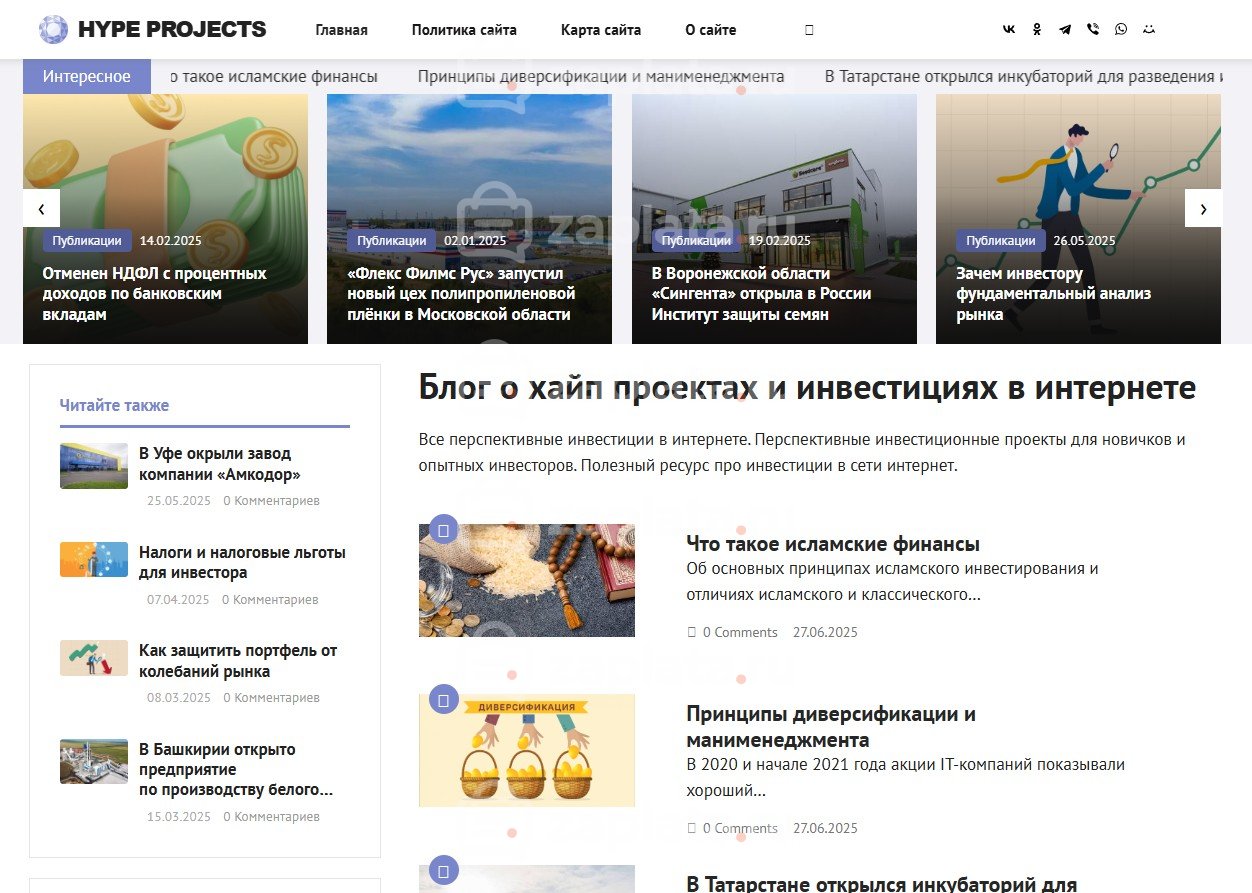Open sidebar article about Bashkiria enterprise

pyautogui.click(x=236, y=770)
